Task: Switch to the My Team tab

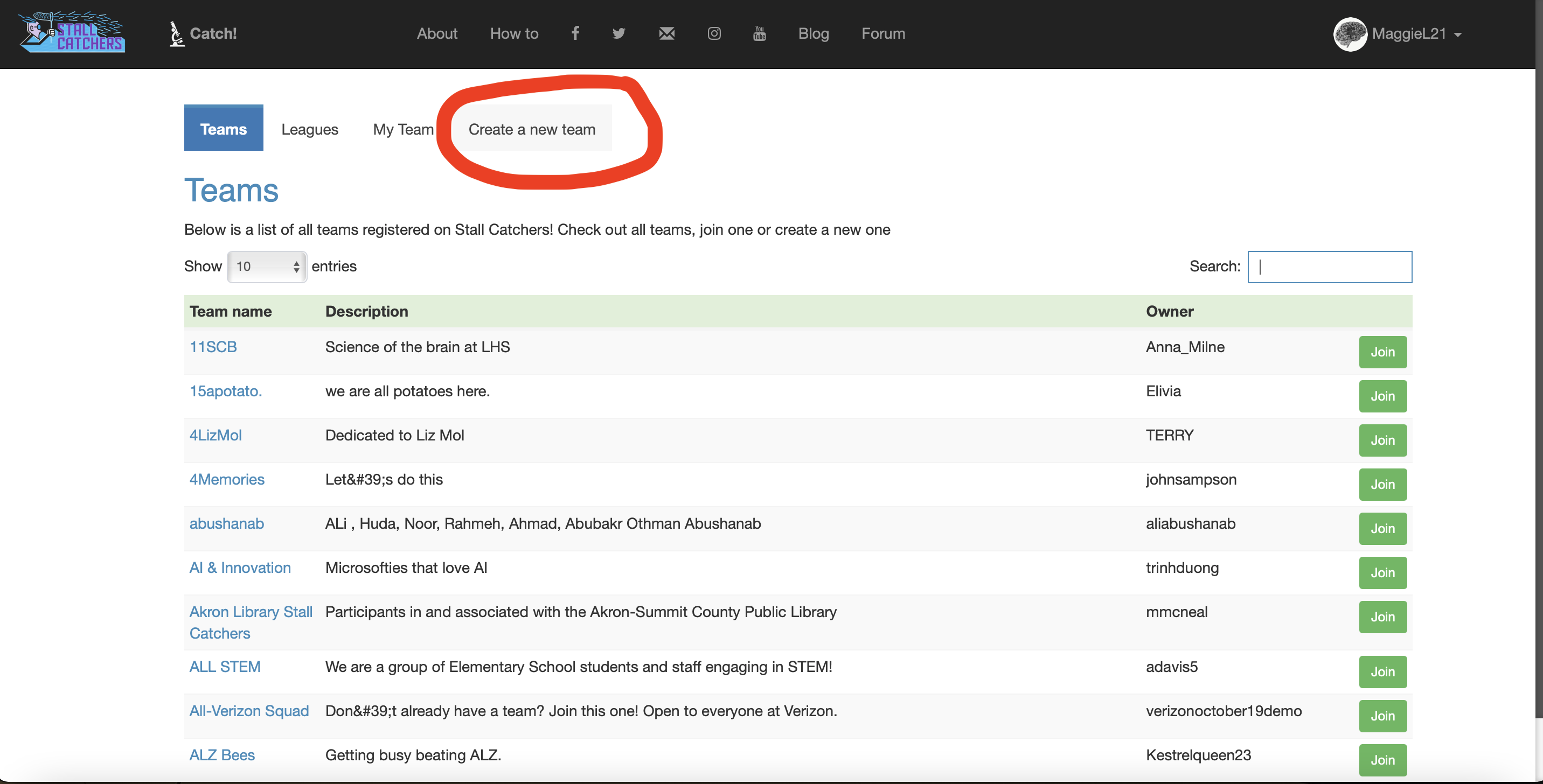Action: click(403, 129)
